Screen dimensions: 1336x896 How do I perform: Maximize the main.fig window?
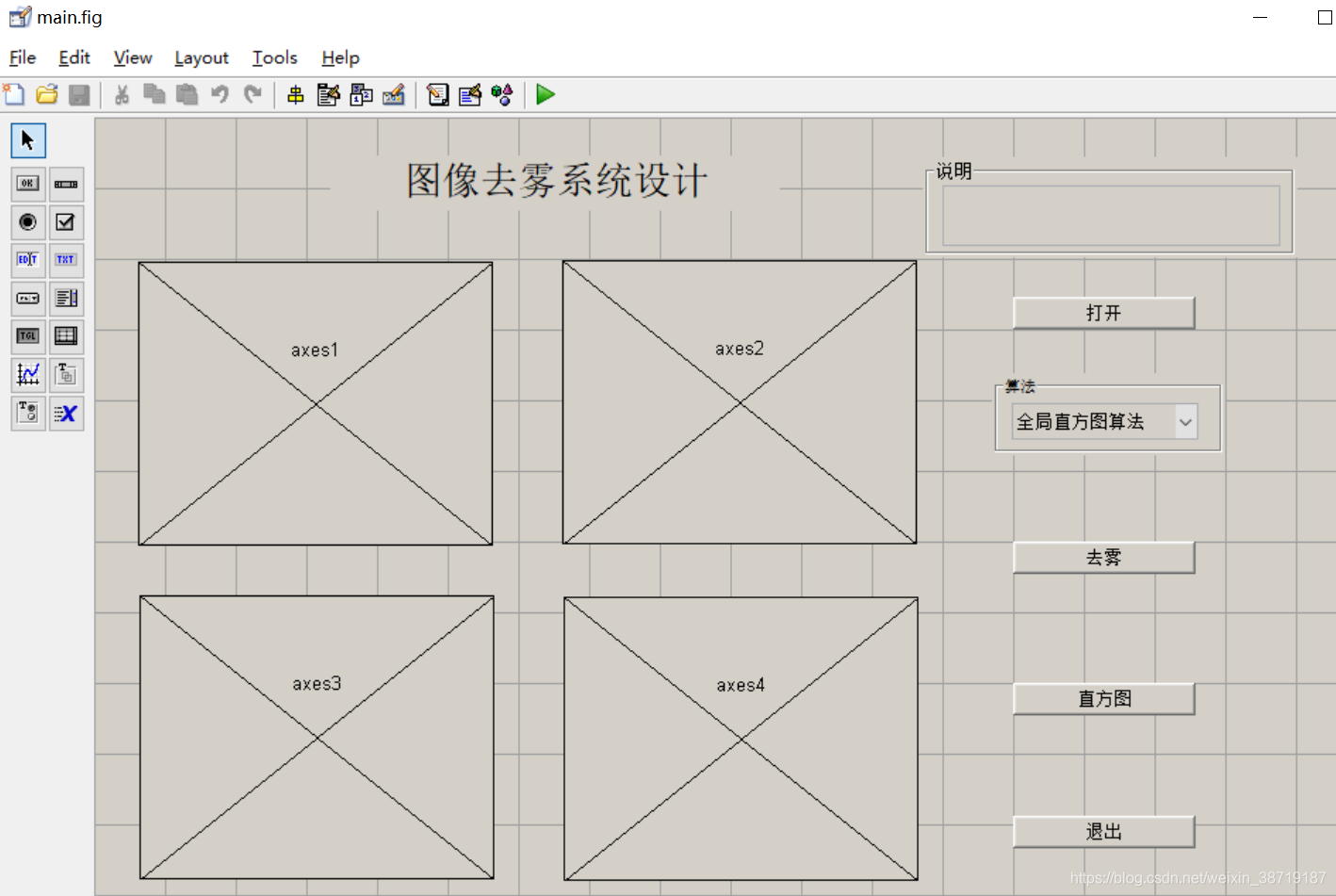(1324, 17)
